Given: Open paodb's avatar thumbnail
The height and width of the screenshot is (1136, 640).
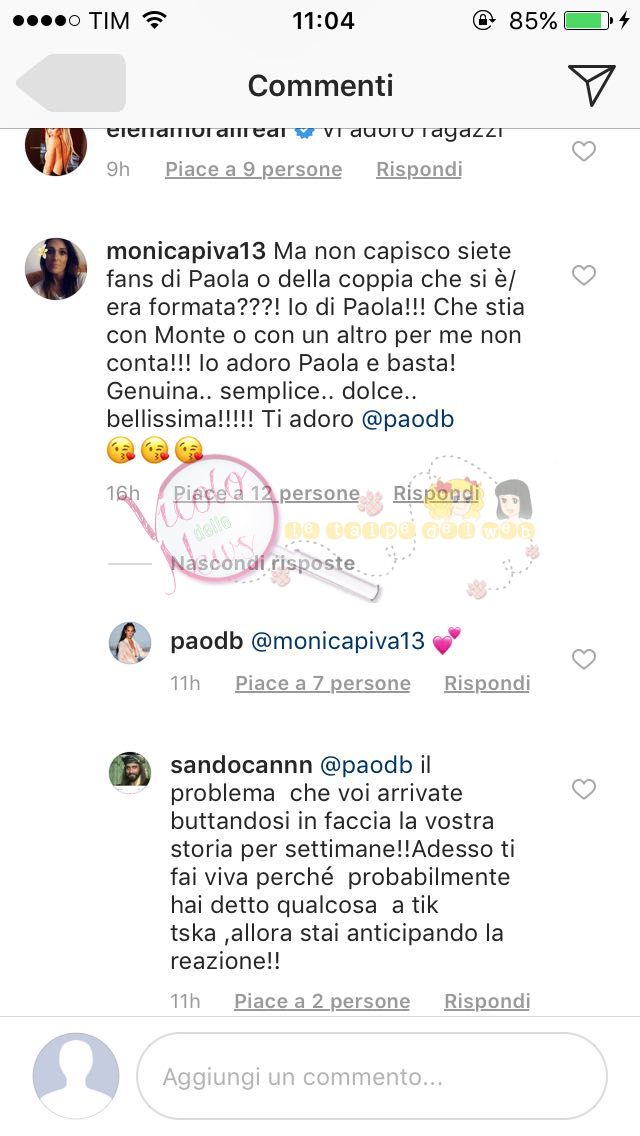Looking at the screenshot, I should point(130,643).
